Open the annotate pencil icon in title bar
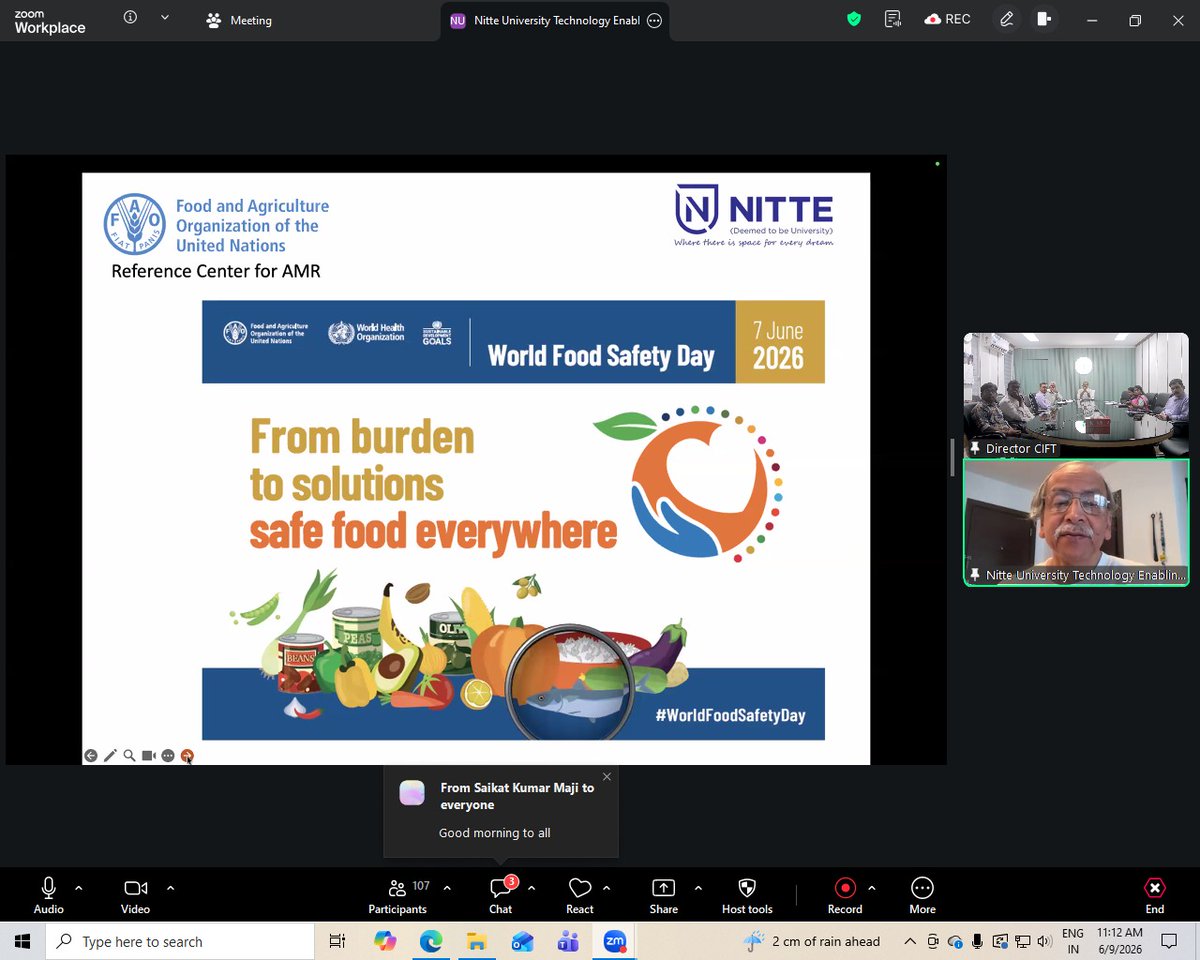Screen dimensions: 1200x960 tap(1006, 19)
